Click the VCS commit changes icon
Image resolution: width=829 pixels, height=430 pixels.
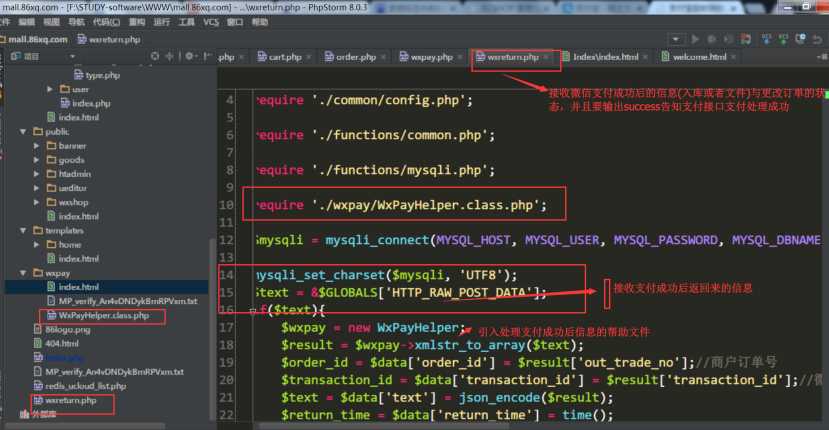tap(783, 39)
